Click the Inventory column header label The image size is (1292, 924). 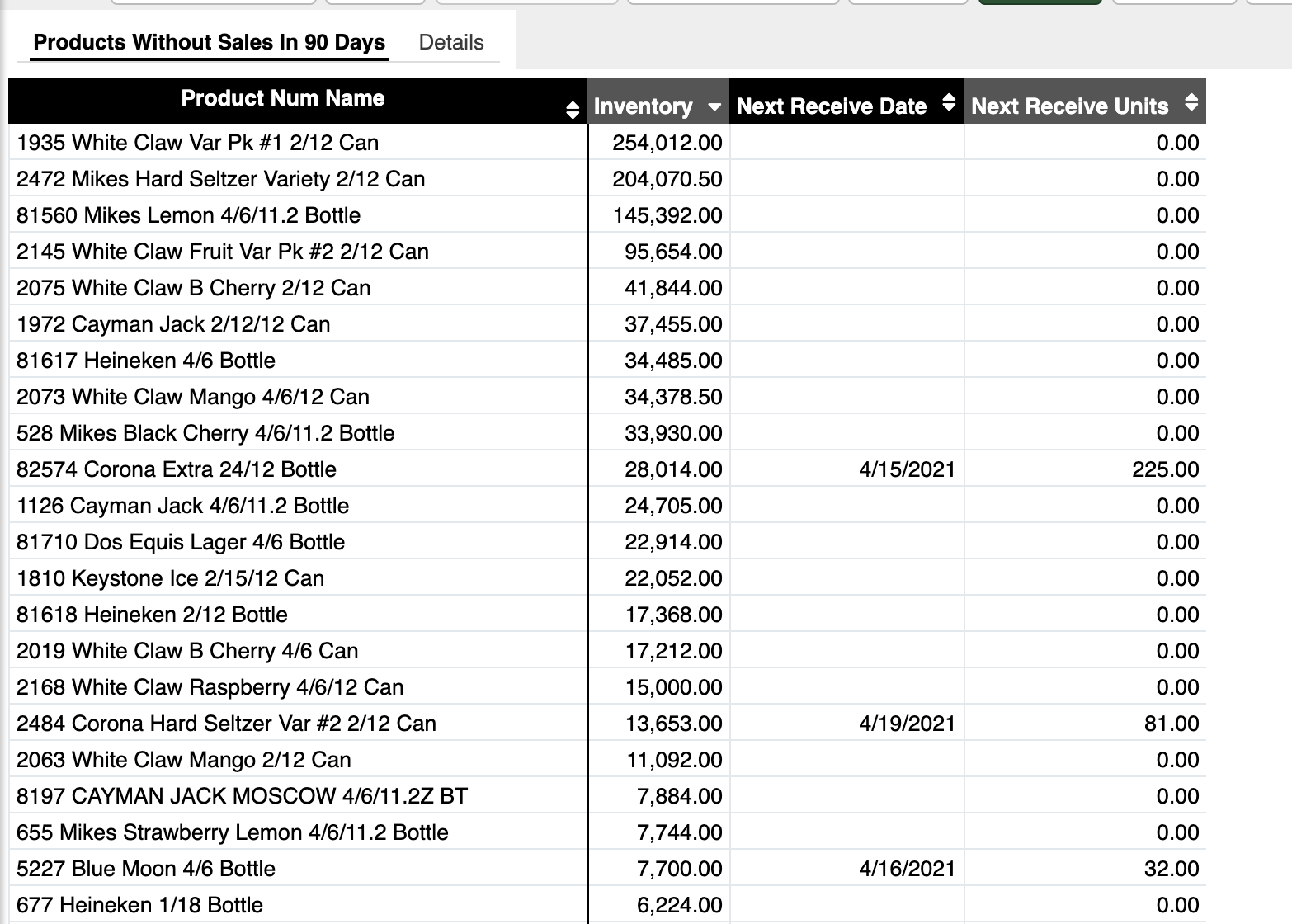pyautogui.click(x=643, y=106)
